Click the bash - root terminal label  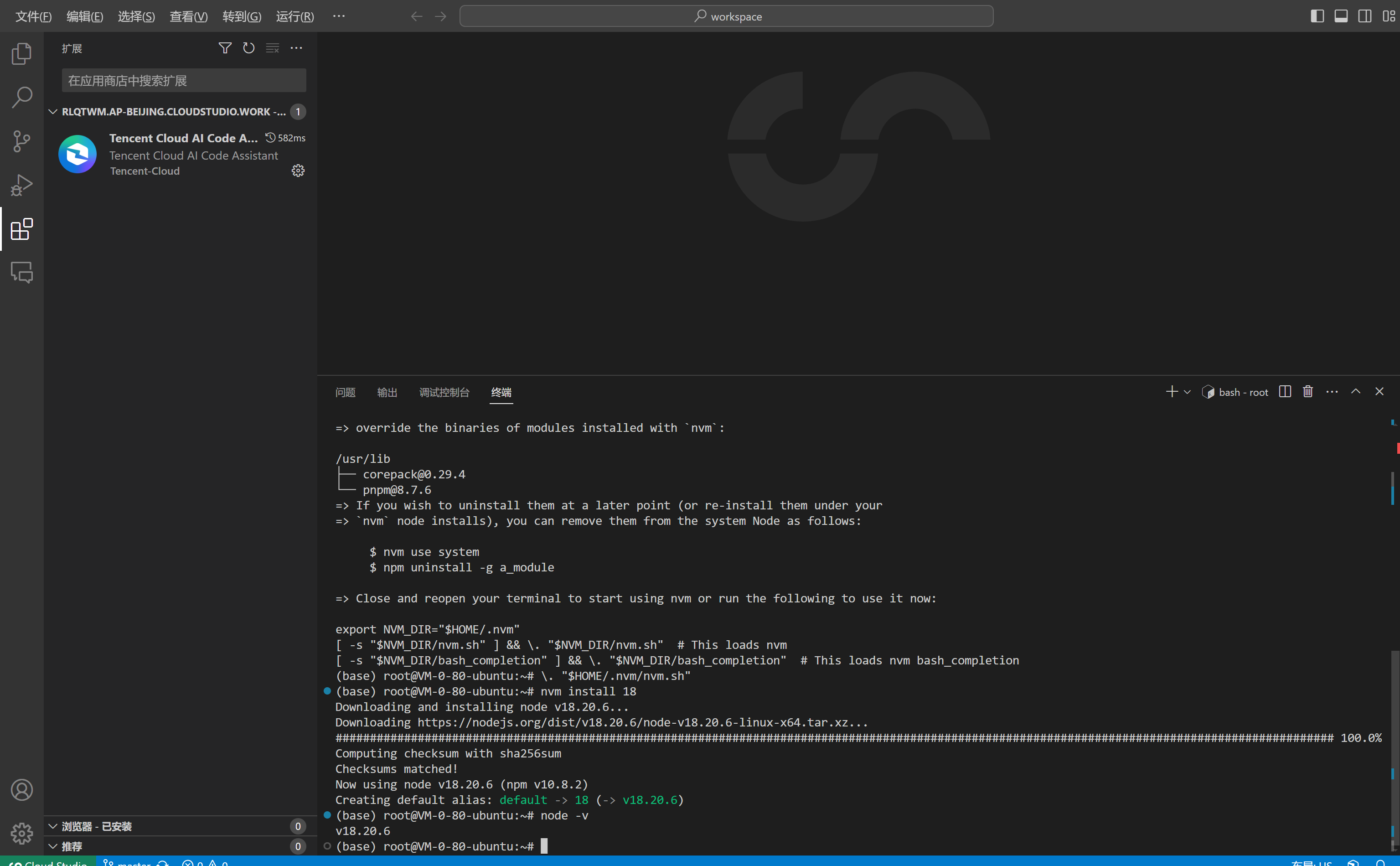pyautogui.click(x=1243, y=392)
